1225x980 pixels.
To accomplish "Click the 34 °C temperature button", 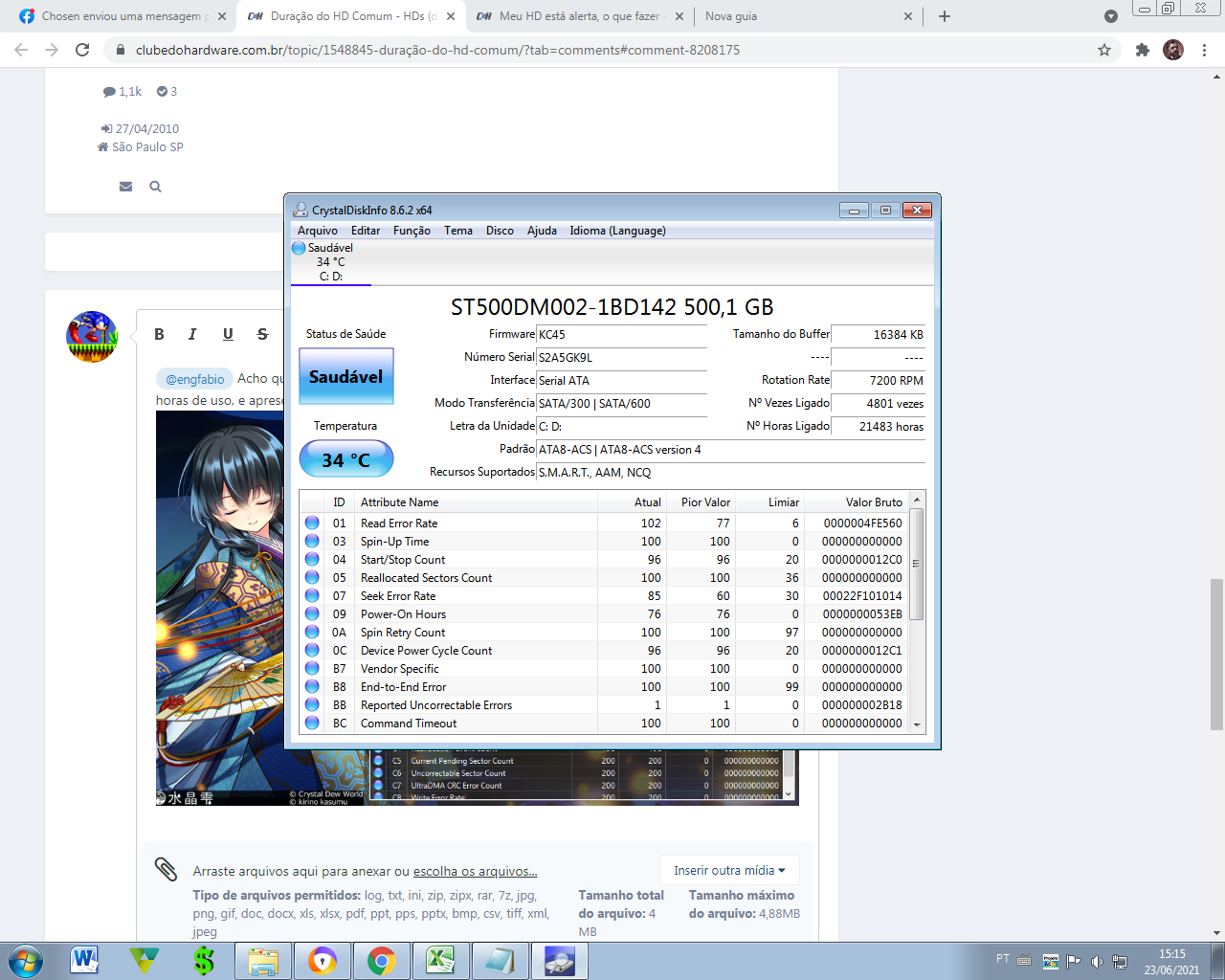I will pyautogui.click(x=346, y=459).
